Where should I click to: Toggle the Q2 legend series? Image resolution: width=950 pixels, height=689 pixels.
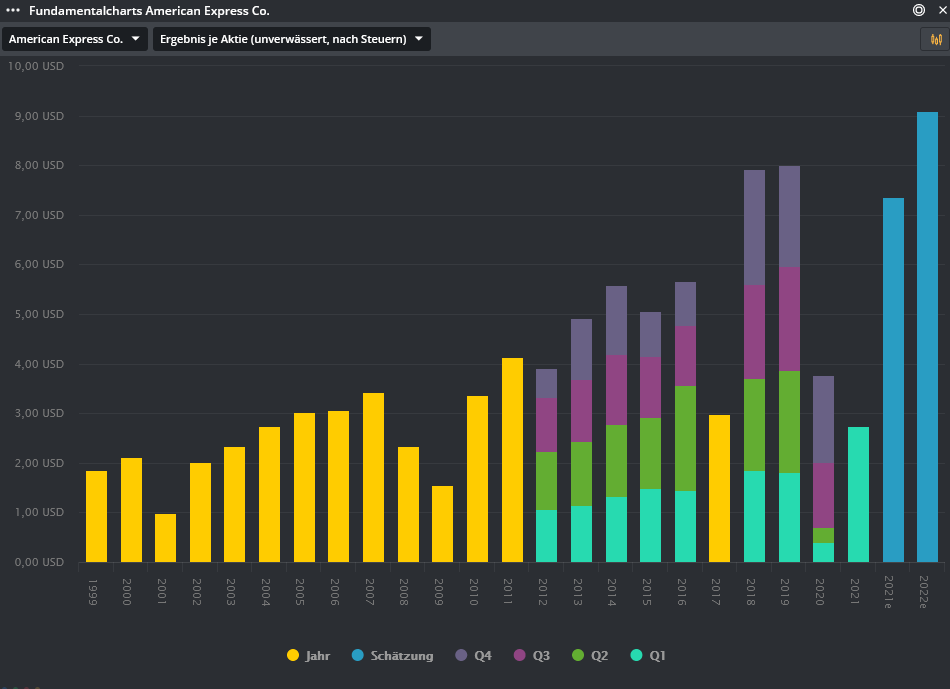click(590, 655)
